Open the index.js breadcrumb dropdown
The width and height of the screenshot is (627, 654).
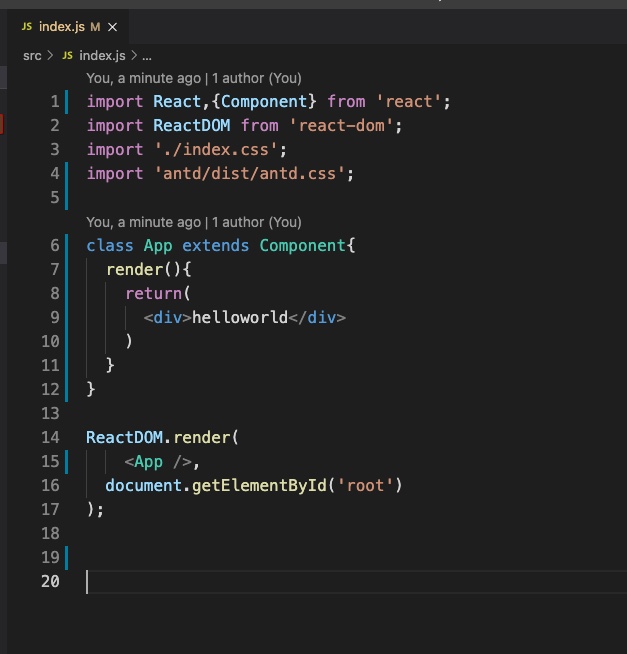[102, 56]
